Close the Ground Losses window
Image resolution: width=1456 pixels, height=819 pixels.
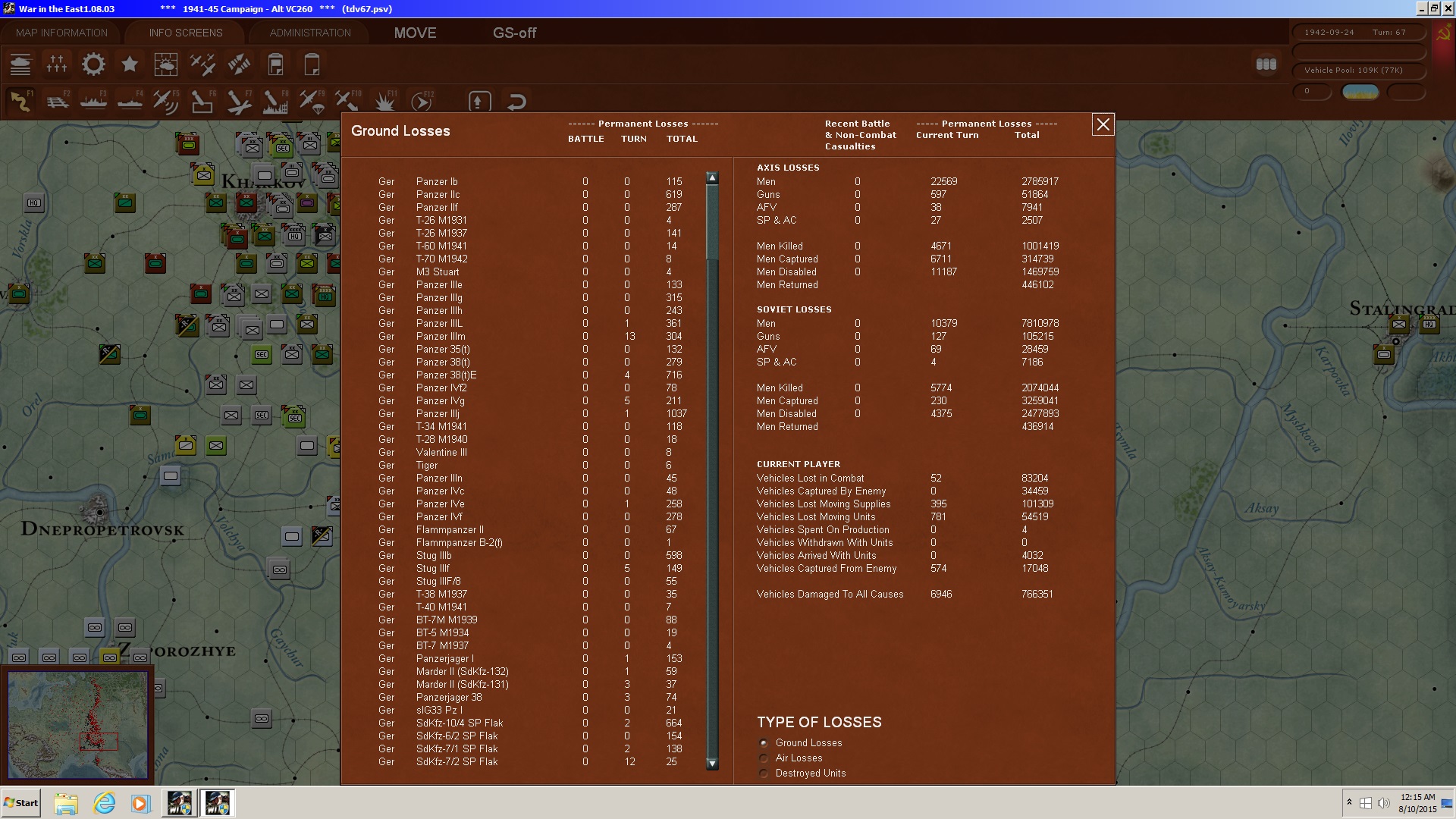click(x=1103, y=124)
